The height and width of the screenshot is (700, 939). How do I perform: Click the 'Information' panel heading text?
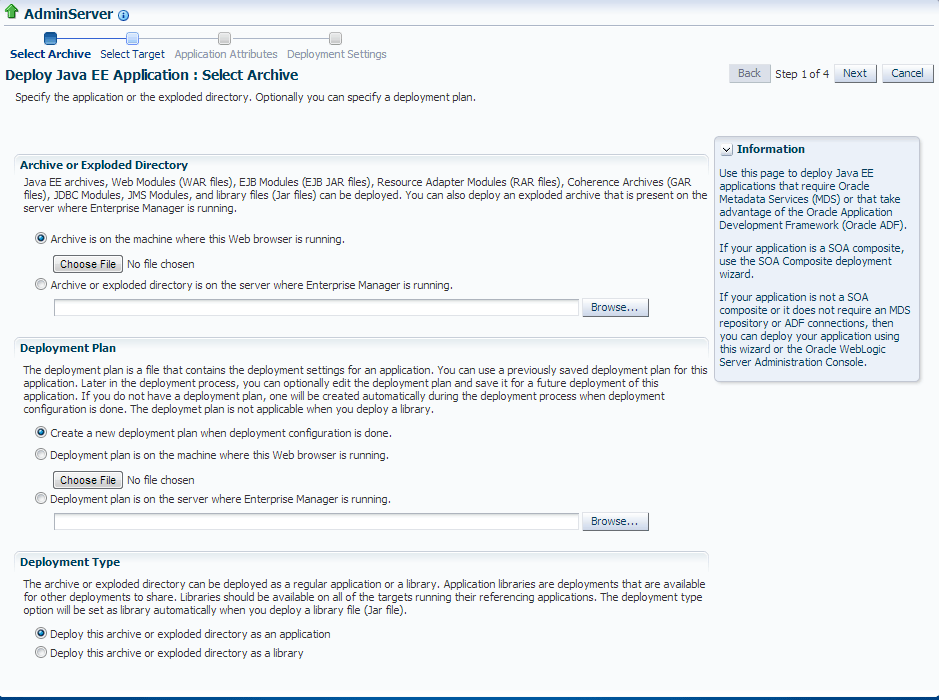click(x=771, y=149)
